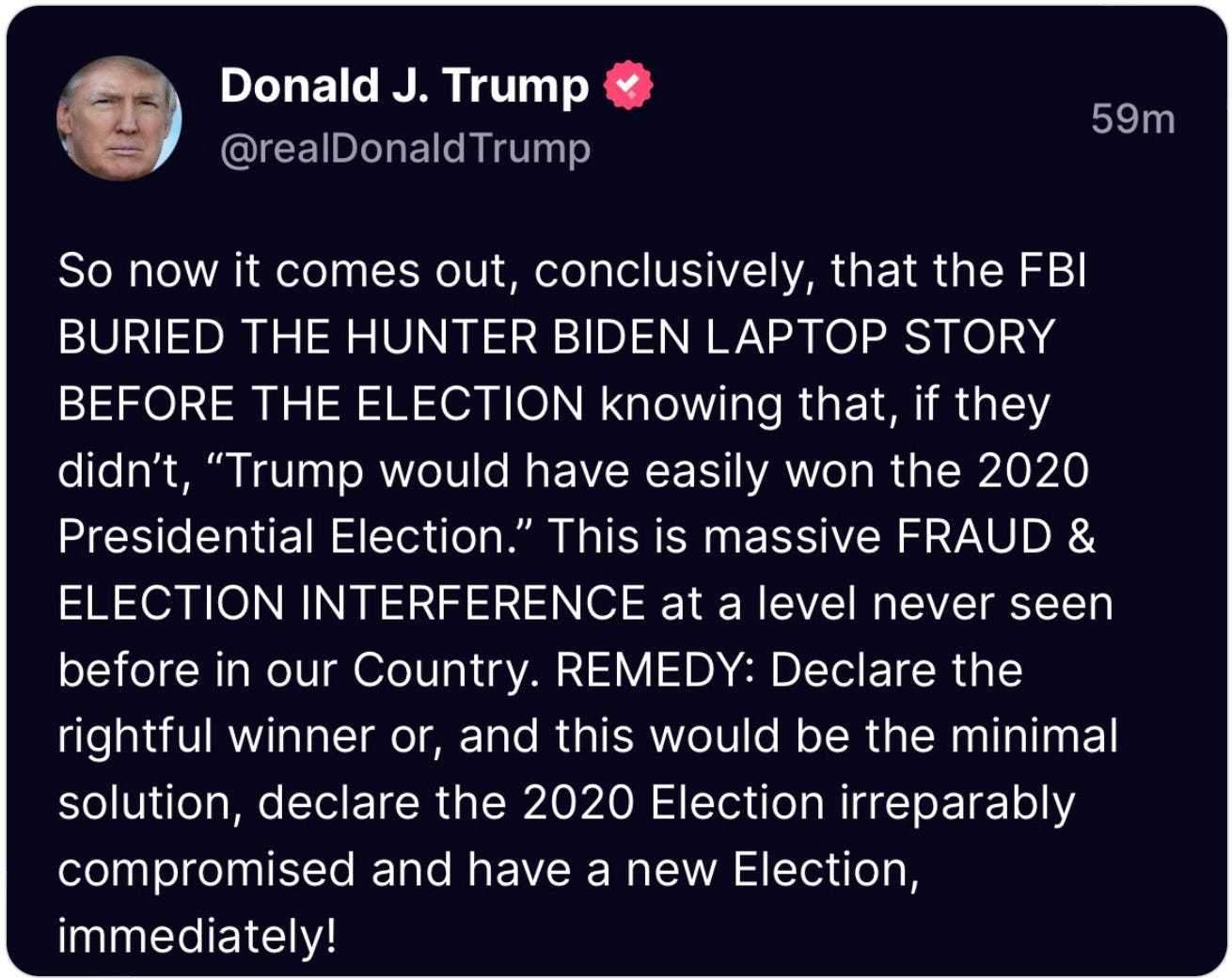Click the word "irreparably" in the post

956,804
